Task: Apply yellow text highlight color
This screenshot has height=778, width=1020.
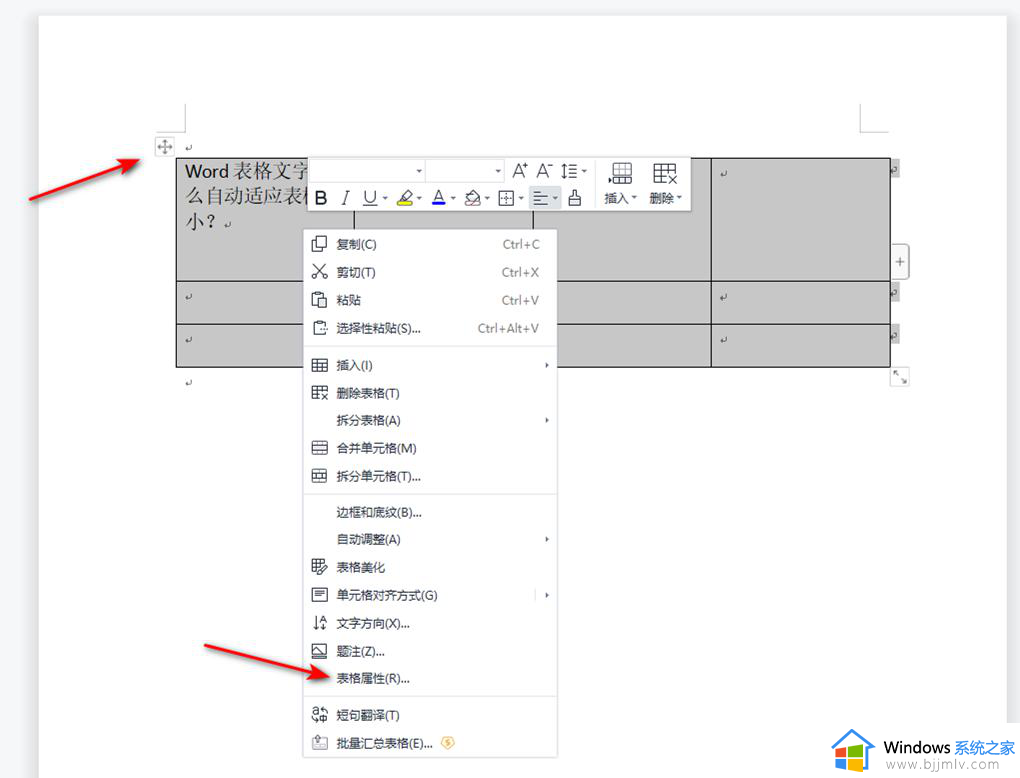Action: tap(405, 198)
